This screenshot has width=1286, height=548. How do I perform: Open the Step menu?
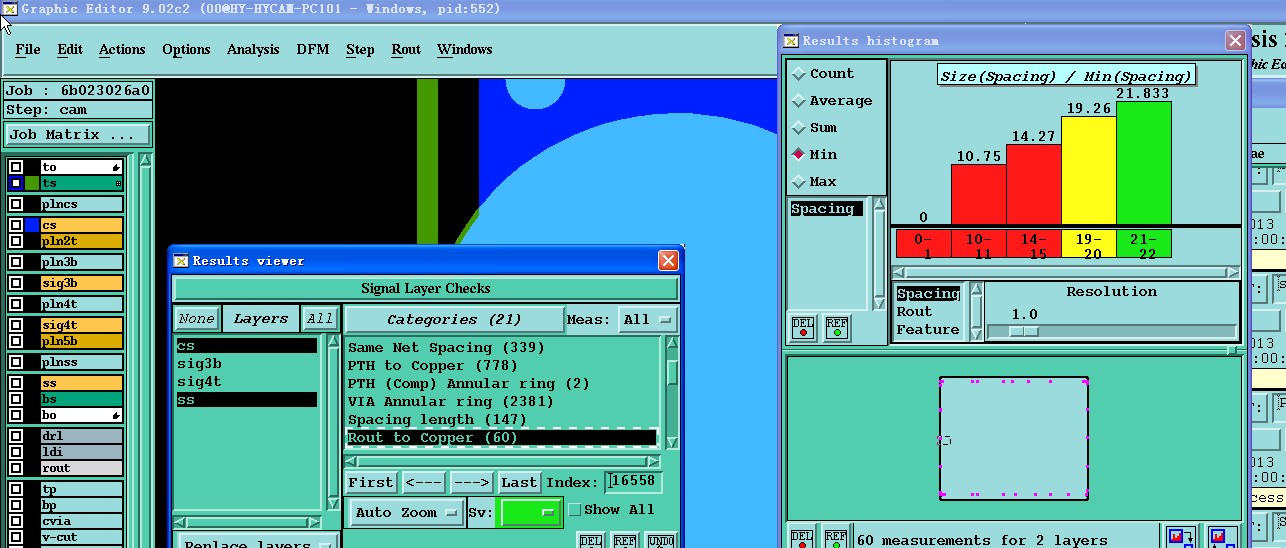pos(360,50)
